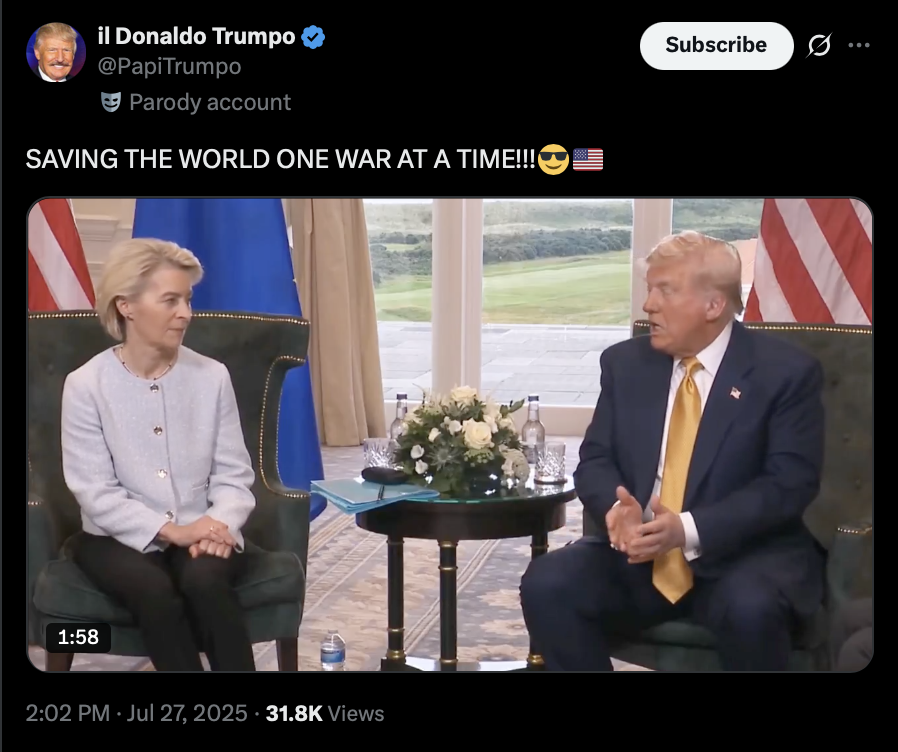The width and height of the screenshot is (898, 752).
Task: Click the Jul 27, 2025 date
Action: click(x=187, y=713)
